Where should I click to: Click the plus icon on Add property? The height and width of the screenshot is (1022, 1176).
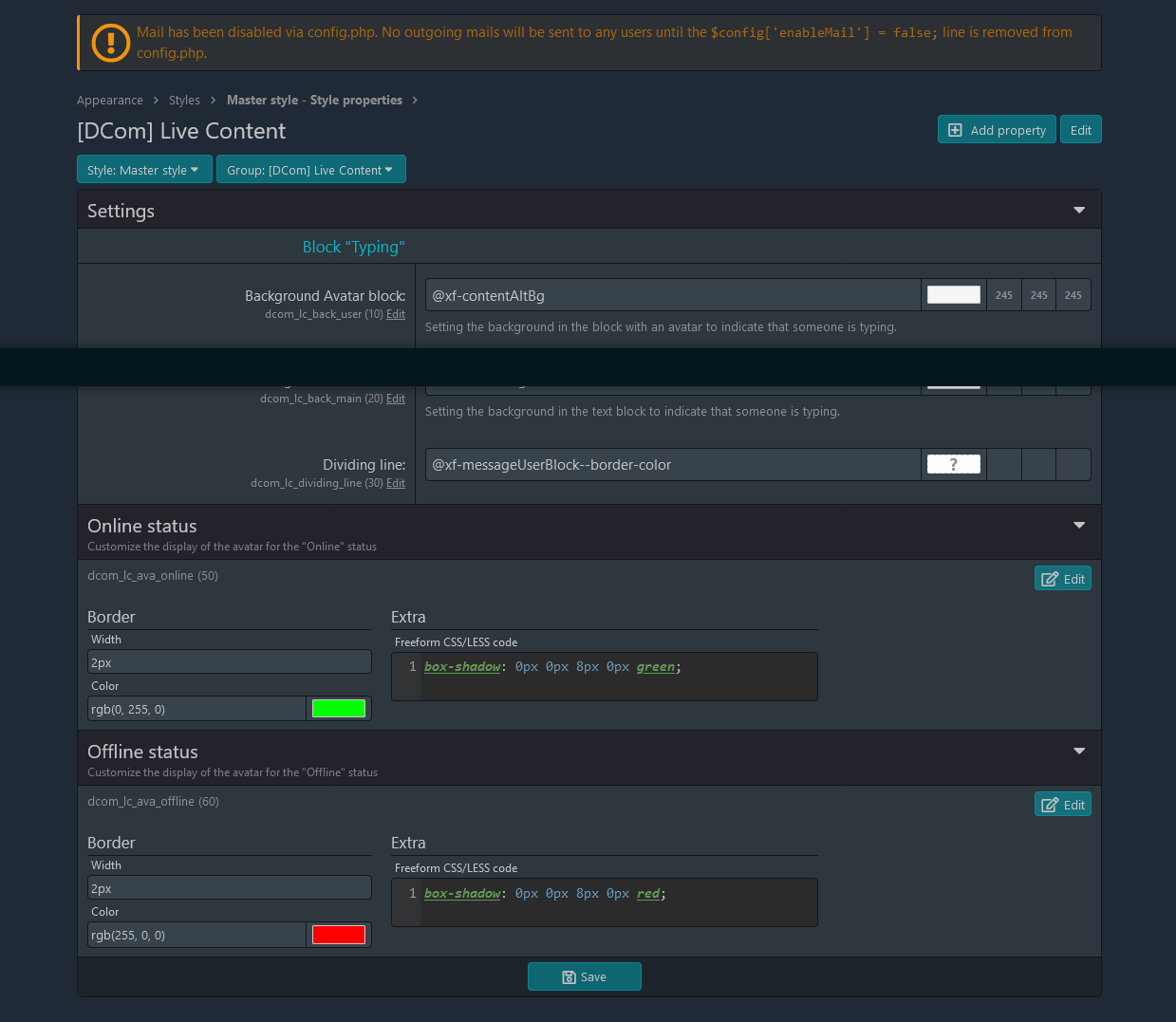[955, 129]
